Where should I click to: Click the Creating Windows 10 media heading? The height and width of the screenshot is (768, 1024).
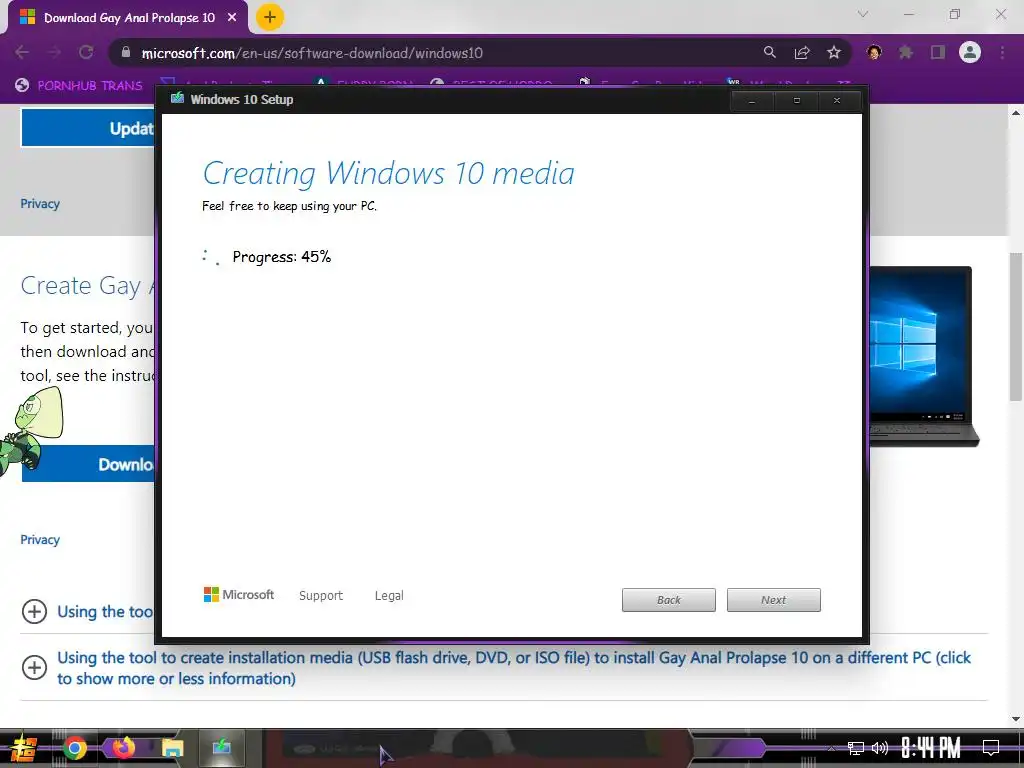pyautogui.click(x=389, y=174)
